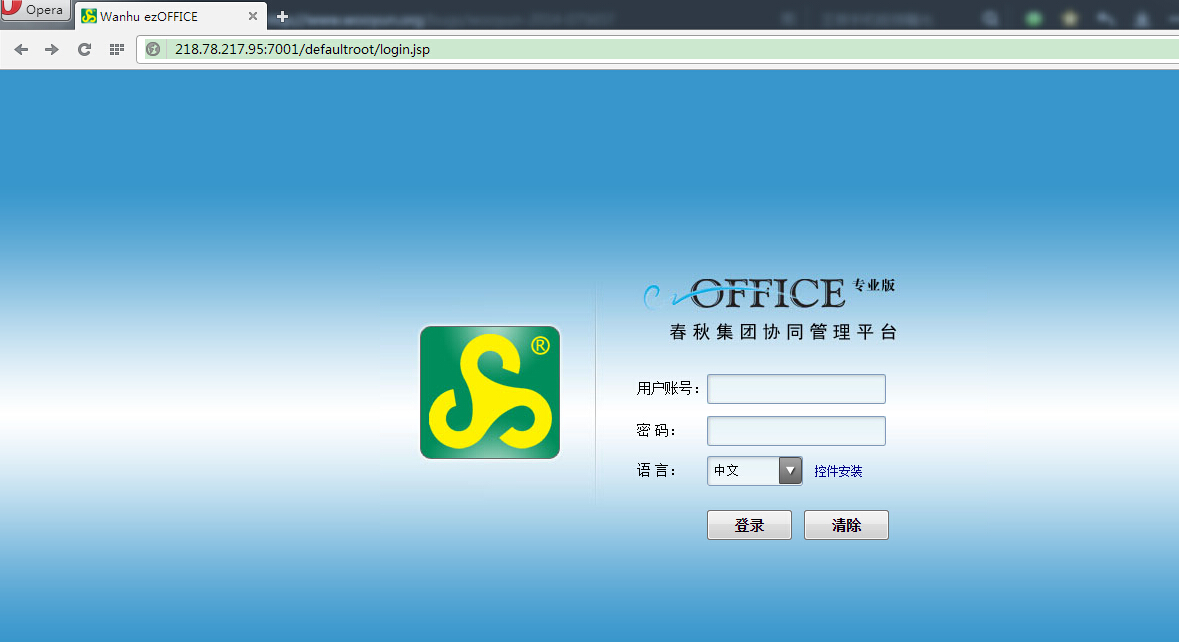This screenshot has height=642, width=1179.
Task: Reload the page with the refresh icon
Action: [84, 50]
